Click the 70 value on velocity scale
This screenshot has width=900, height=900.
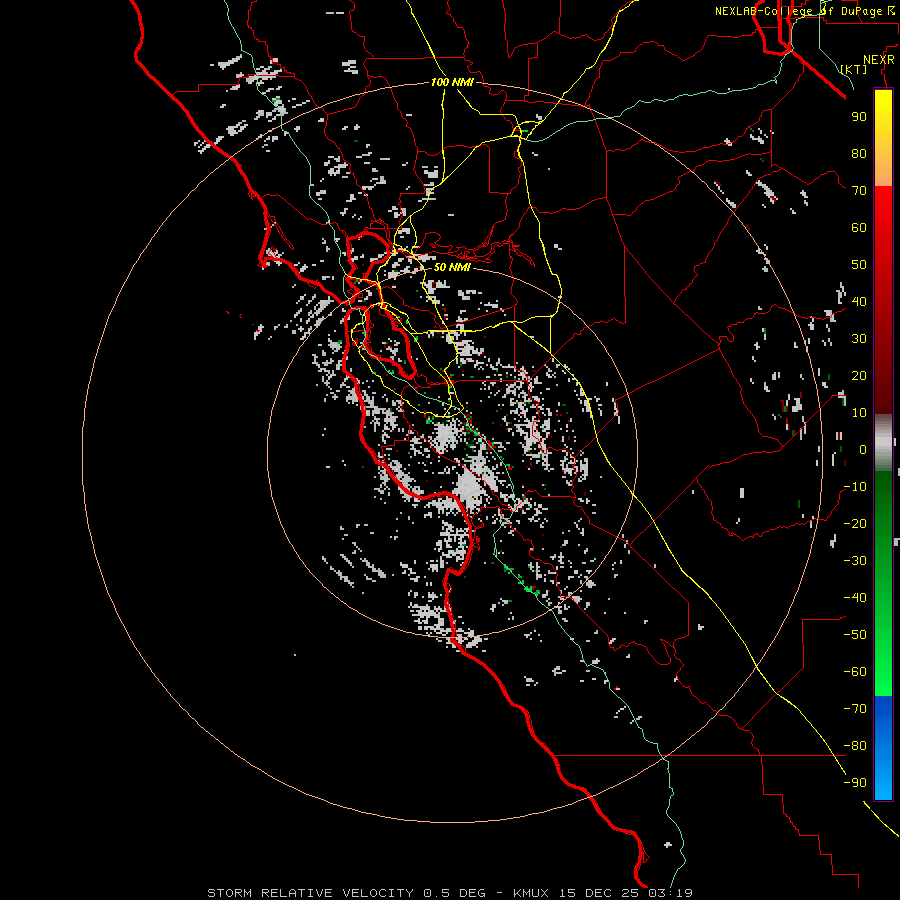pyautogui.click(x=859, y=191)
